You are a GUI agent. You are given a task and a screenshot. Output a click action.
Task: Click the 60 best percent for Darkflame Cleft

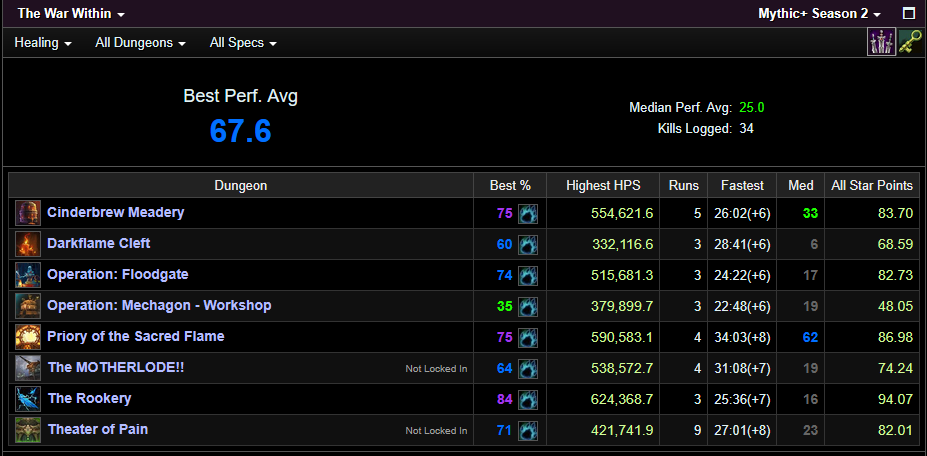coord(504,244)
